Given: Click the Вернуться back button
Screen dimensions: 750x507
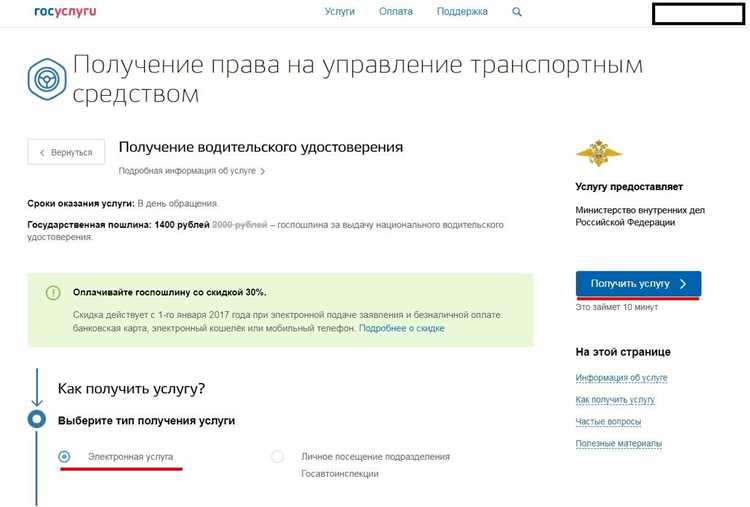Looking at the screenshot, I should (66, 152).
